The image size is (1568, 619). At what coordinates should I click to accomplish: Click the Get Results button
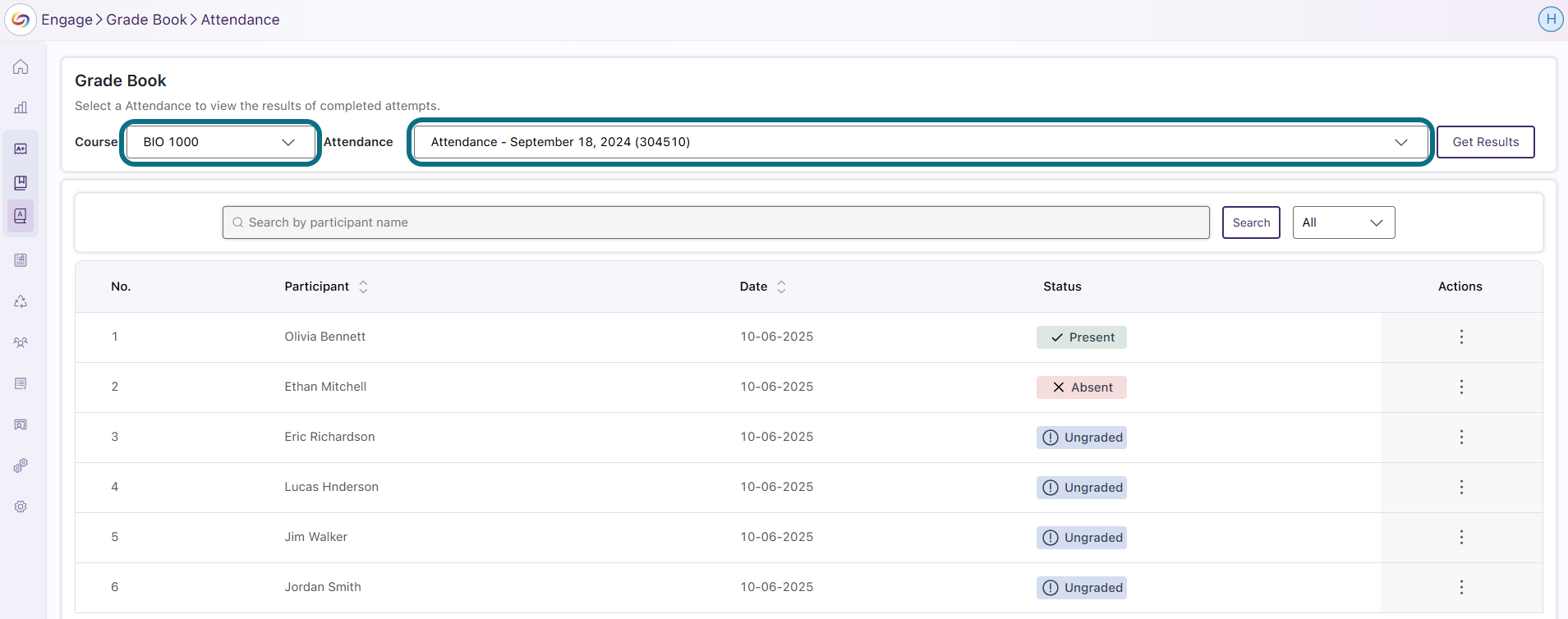(x=1486, y=142)
